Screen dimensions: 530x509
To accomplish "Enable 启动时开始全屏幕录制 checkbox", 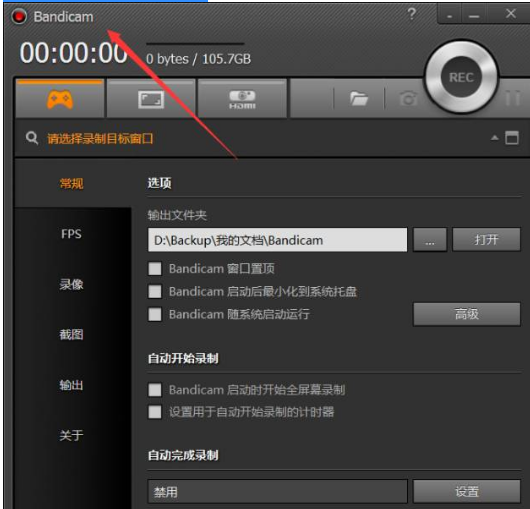I will point(155,390).
